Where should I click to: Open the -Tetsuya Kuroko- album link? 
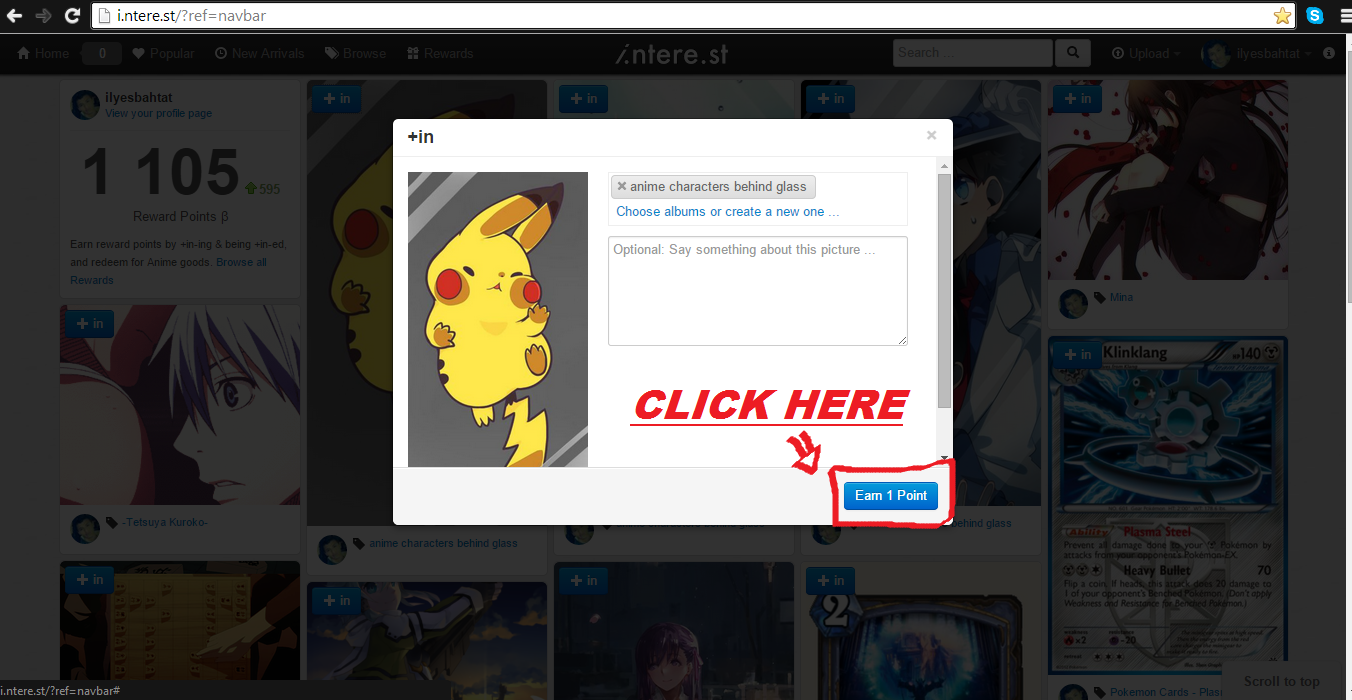(x=165, y=523)
